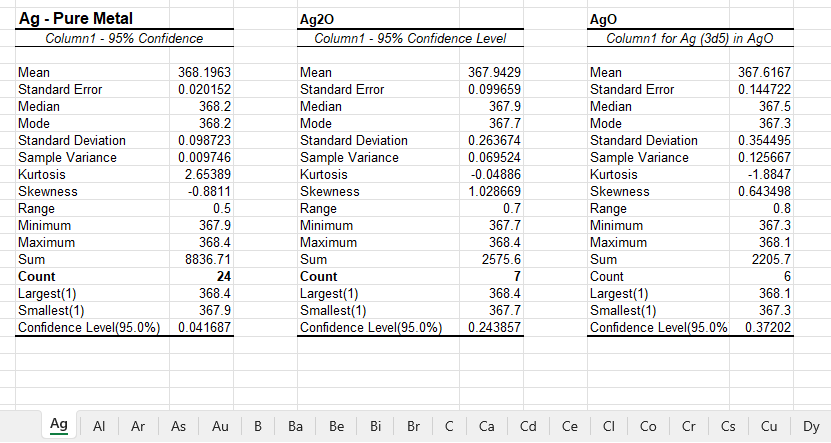Switch to the Cu sheet tab
Viewport: 831px width, 443px height.
click(x=770, y=426)
